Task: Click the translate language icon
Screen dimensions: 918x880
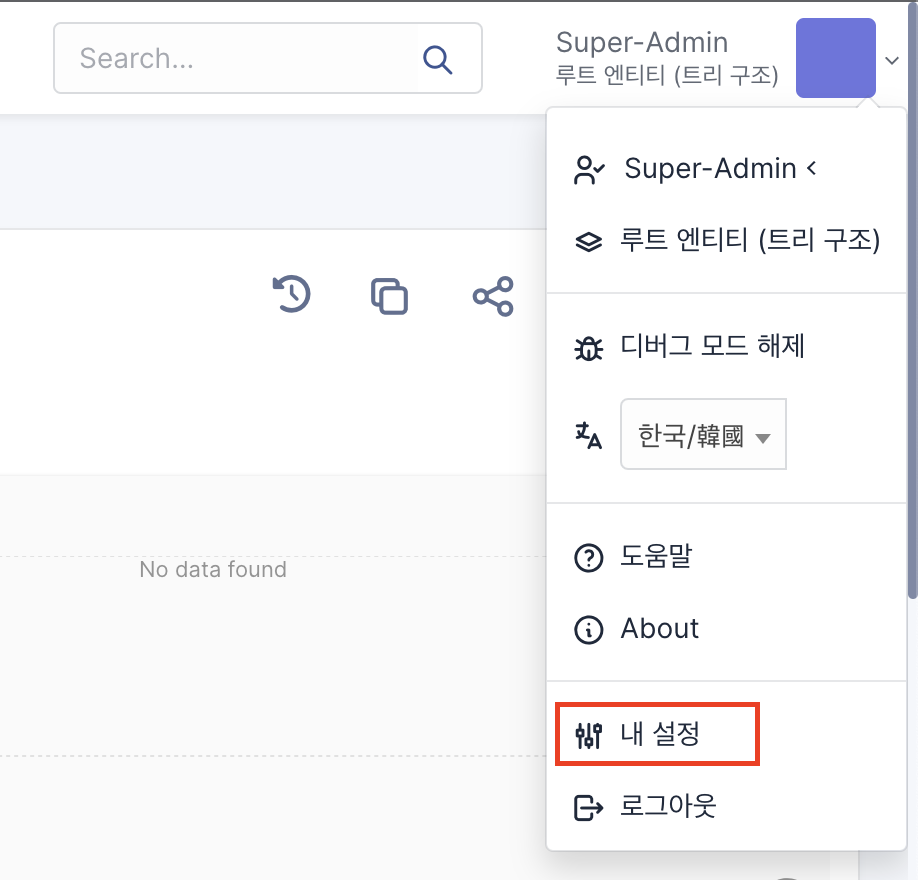Action: coord(588,435)
